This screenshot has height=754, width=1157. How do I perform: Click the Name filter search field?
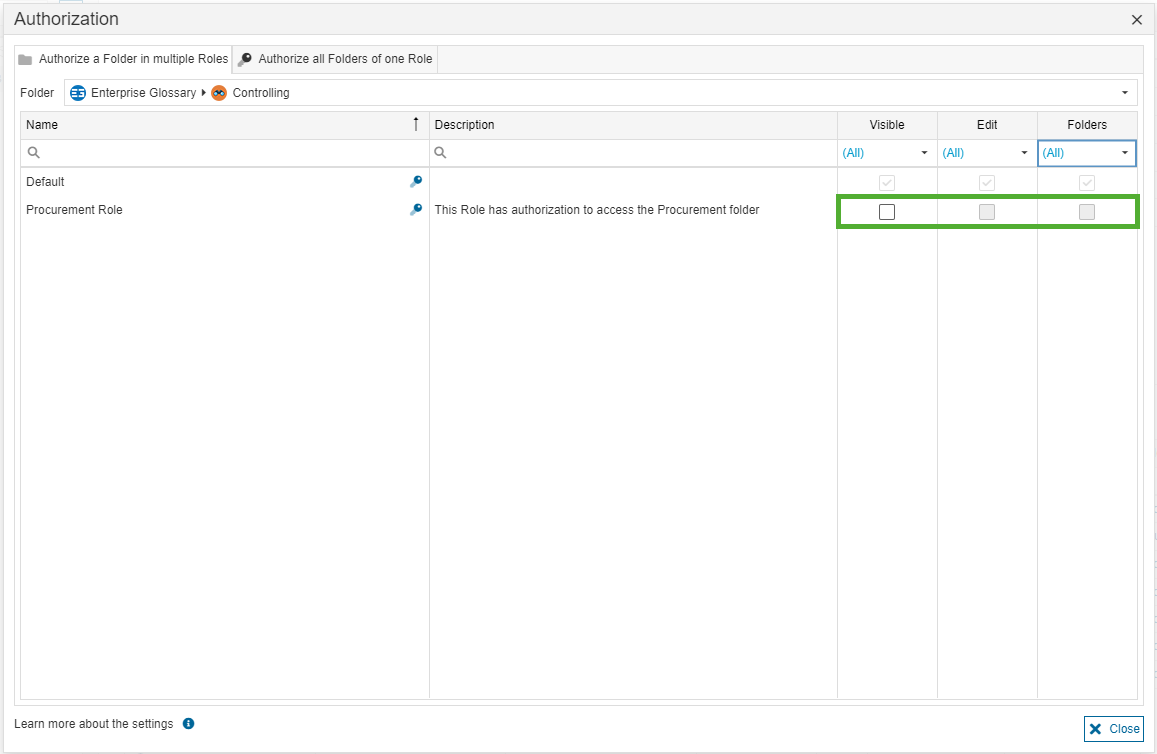click(230, 153)
